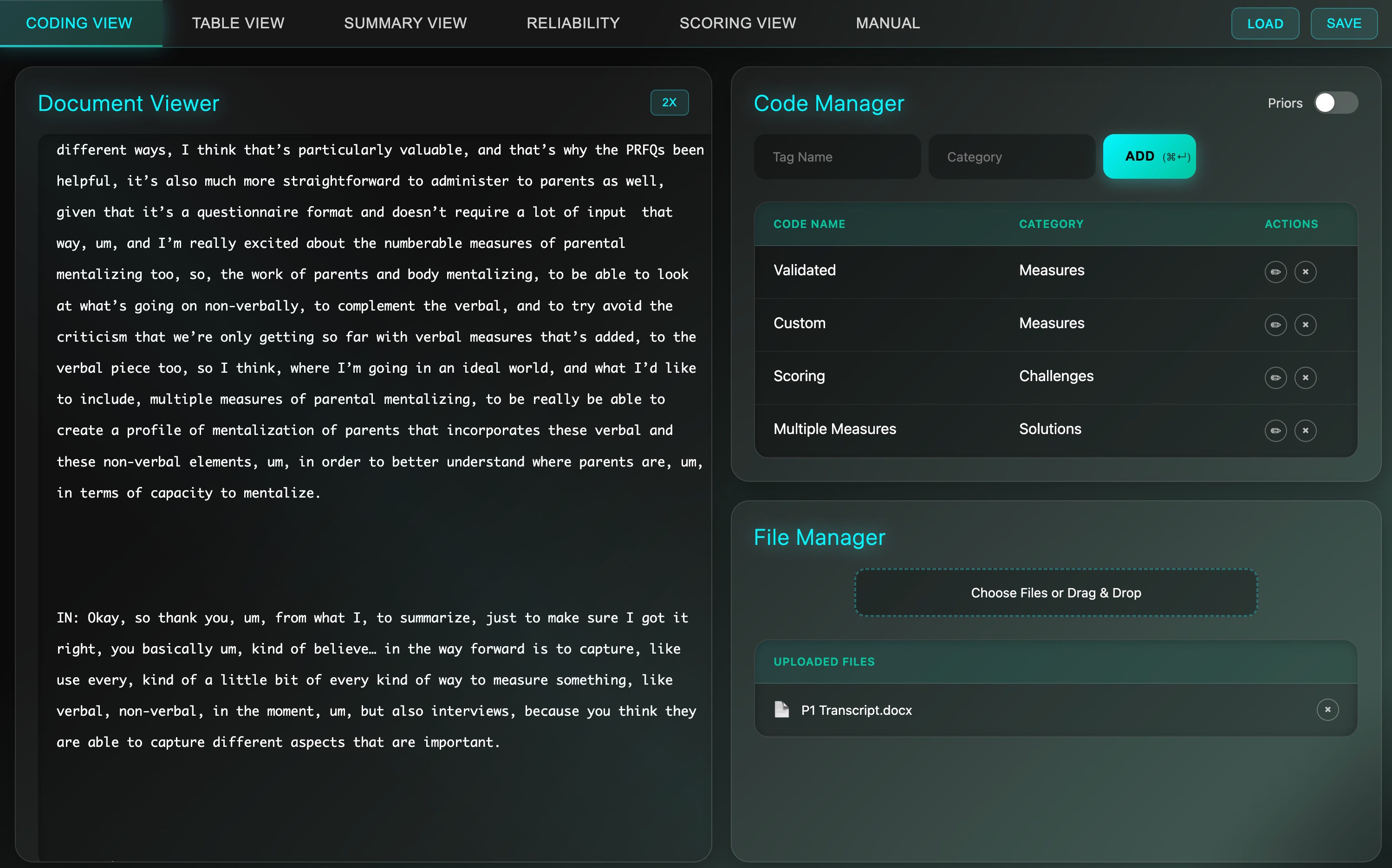Toggle the Priors switch
The width and height of the screenshot is (1392, 868).
(1336, 104)
